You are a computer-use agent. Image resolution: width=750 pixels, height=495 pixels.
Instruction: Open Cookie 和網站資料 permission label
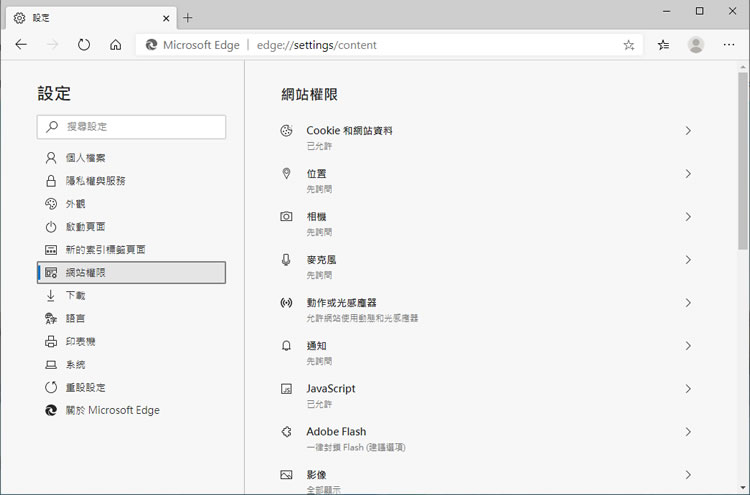pos(349,131)
